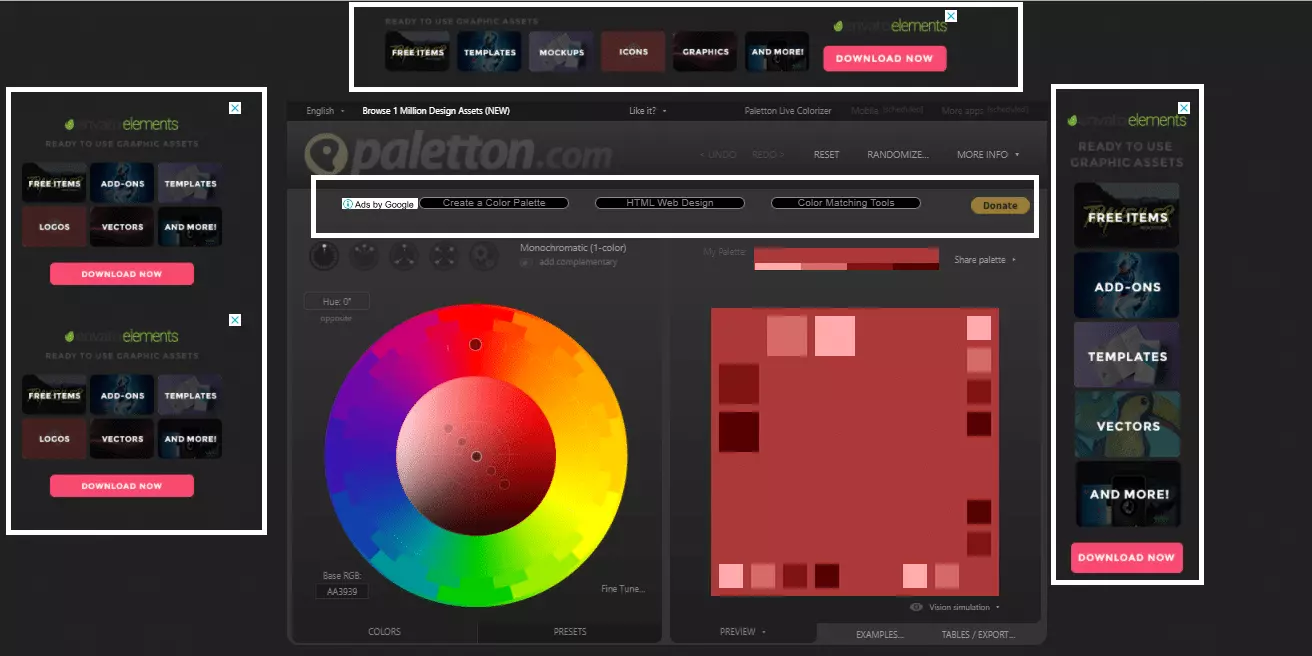Click Download Now in the right sidebar ad
The height and width of the screenshot is (656, 1312).
point(1126,557)
